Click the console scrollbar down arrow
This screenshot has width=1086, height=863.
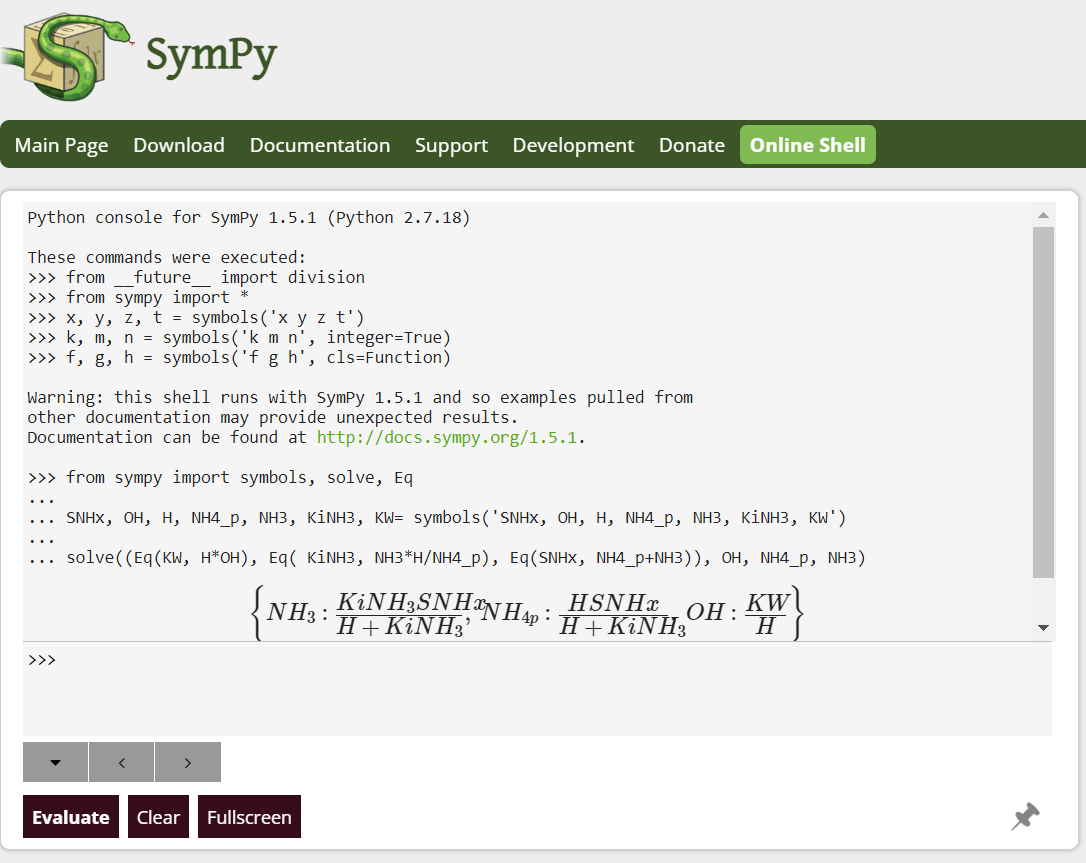coord(1043,628)
